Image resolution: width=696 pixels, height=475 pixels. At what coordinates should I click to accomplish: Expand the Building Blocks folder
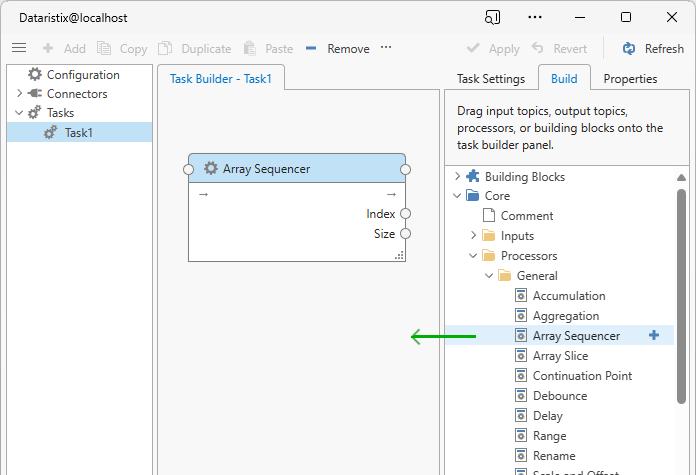pos(458,177)
